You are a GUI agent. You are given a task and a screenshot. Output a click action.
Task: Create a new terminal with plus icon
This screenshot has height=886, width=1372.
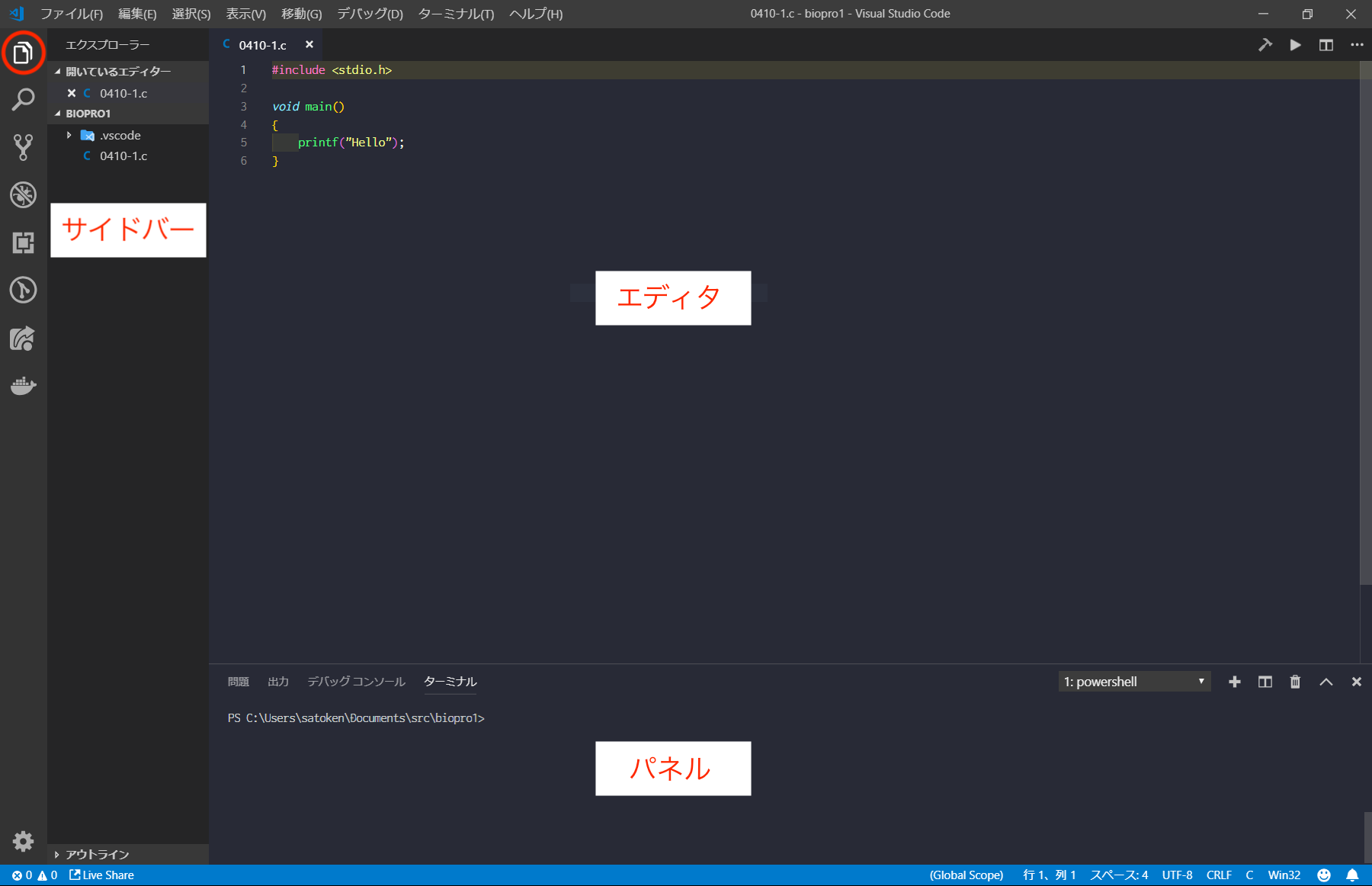(x=1235, y=682)
